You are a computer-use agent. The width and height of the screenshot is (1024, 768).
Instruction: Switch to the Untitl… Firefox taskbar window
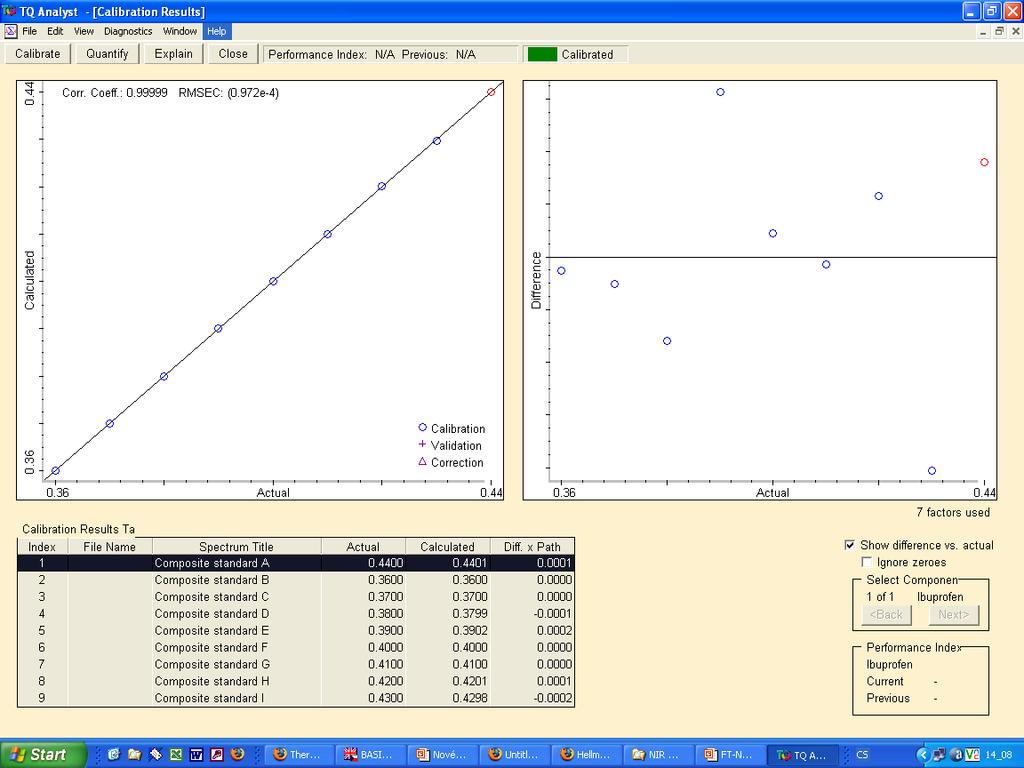click(513, 754)
